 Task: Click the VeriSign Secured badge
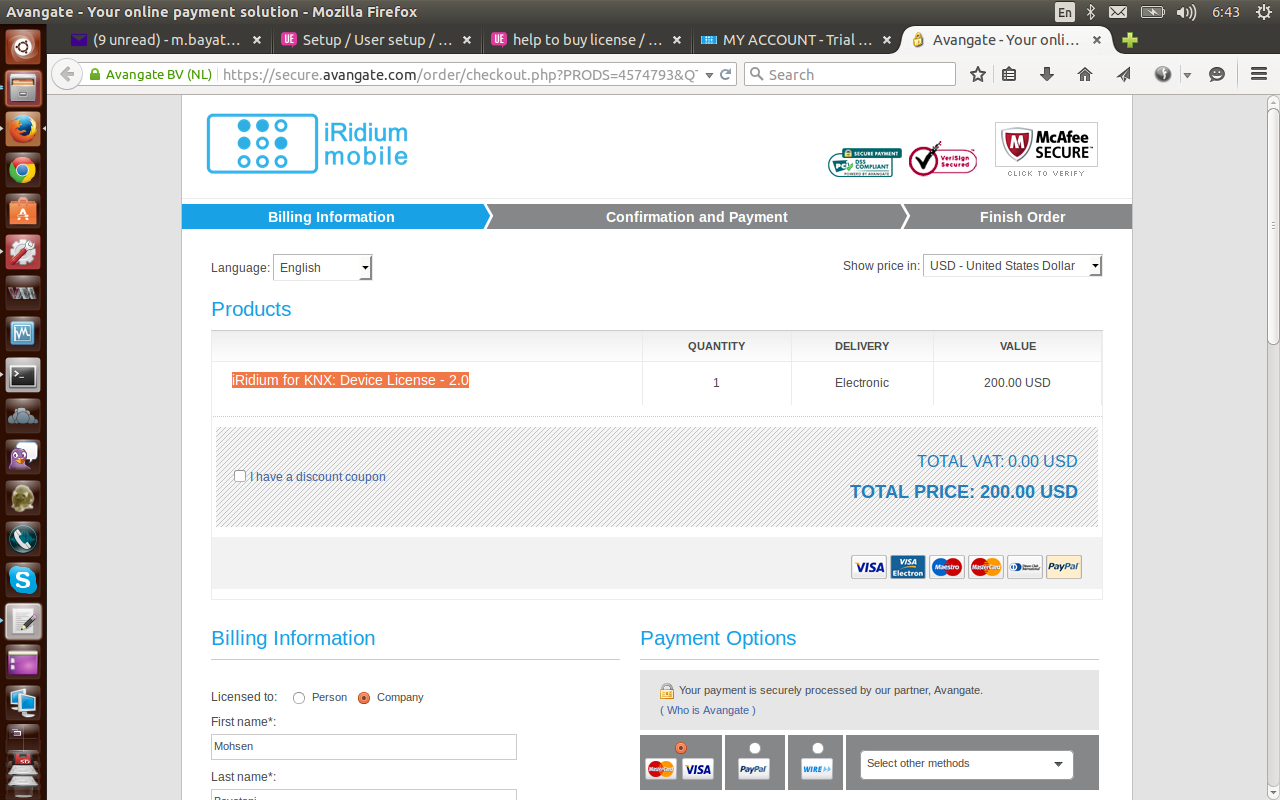[942, 159]
